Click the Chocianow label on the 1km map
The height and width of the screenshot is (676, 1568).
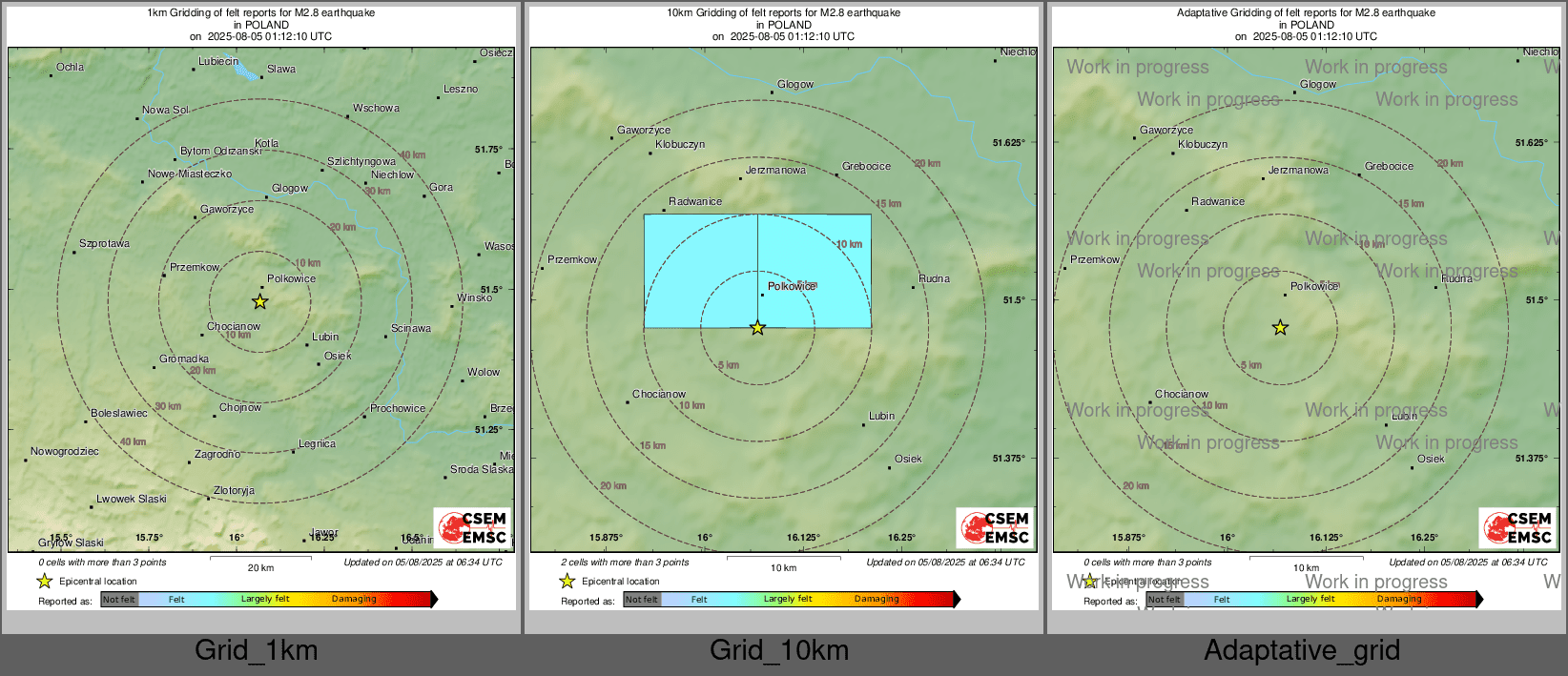click(234, 326)
